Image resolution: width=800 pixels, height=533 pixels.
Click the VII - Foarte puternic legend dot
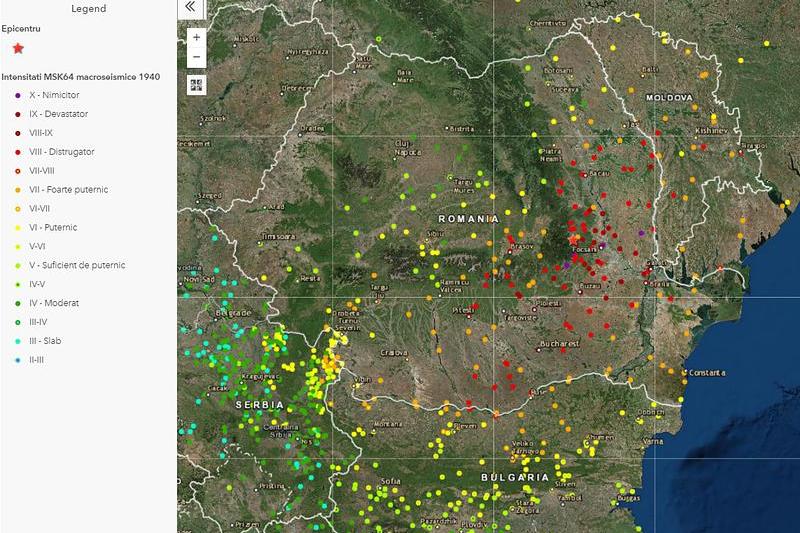(18, 190)
